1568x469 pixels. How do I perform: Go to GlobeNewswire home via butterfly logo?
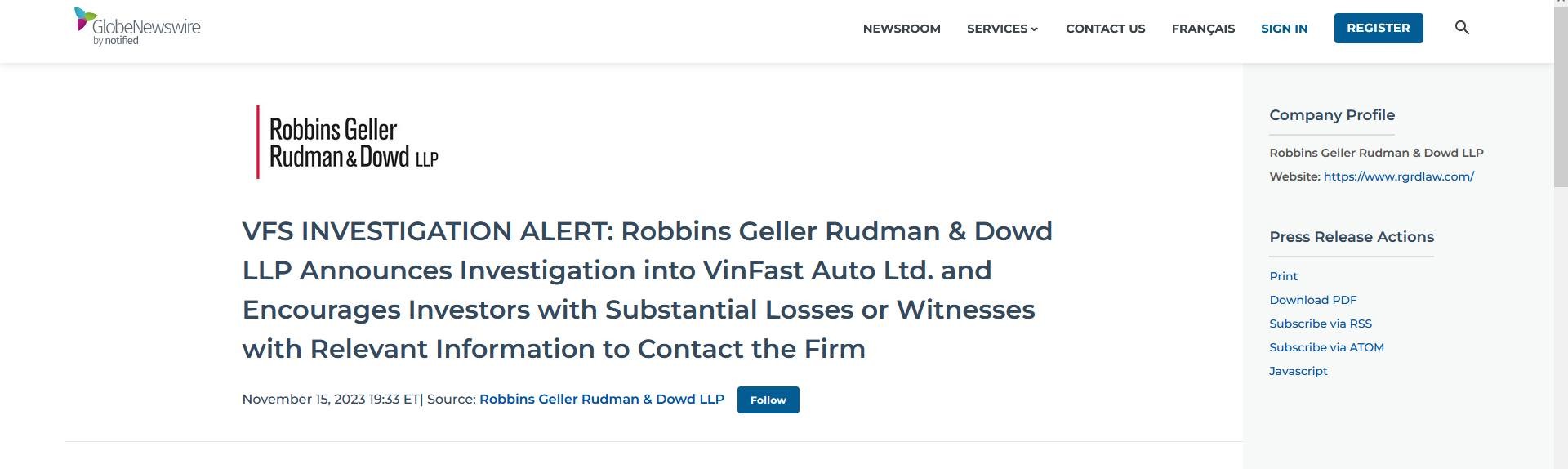(x=137, y=26)
